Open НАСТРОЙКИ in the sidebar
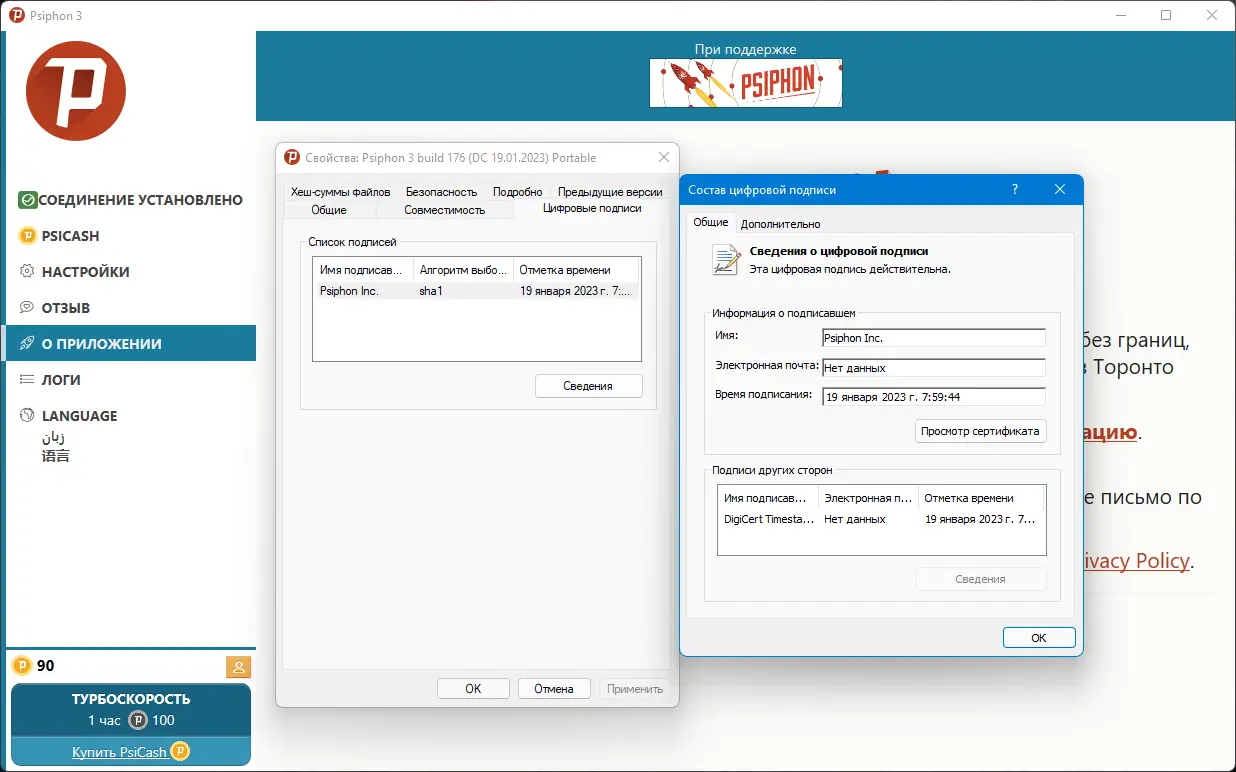1236x772 pixels. (131, 272)
